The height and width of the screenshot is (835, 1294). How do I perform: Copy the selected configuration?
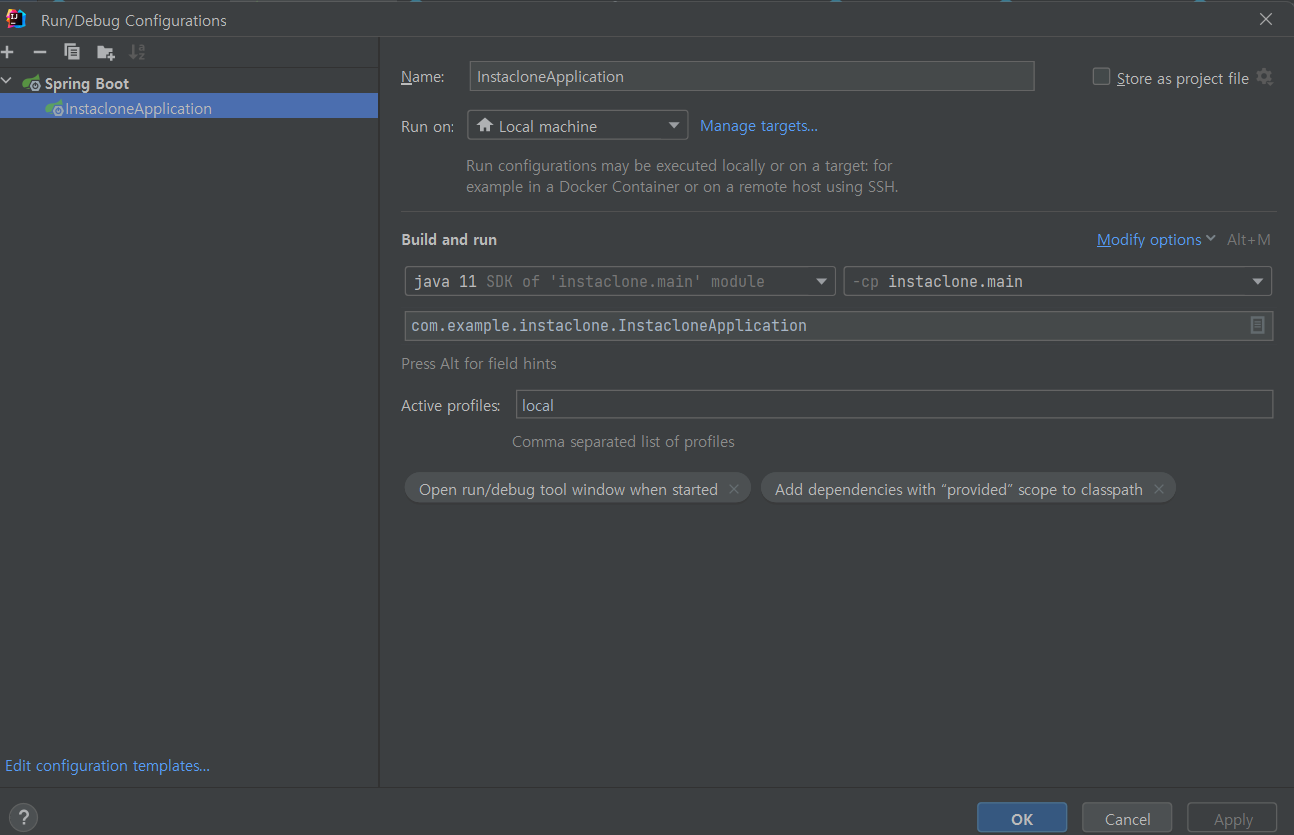tap(72, 52)
